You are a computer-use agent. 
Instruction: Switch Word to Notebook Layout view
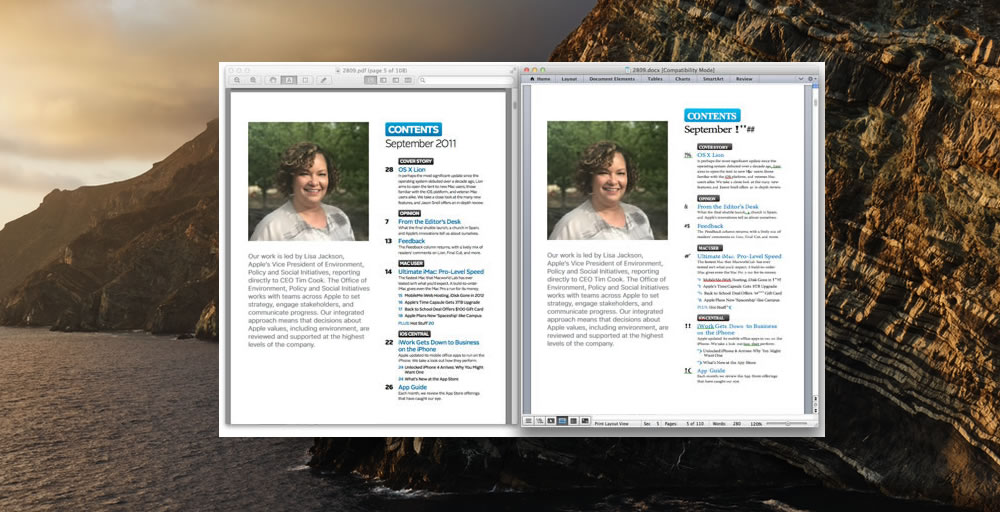pos(574,421)
